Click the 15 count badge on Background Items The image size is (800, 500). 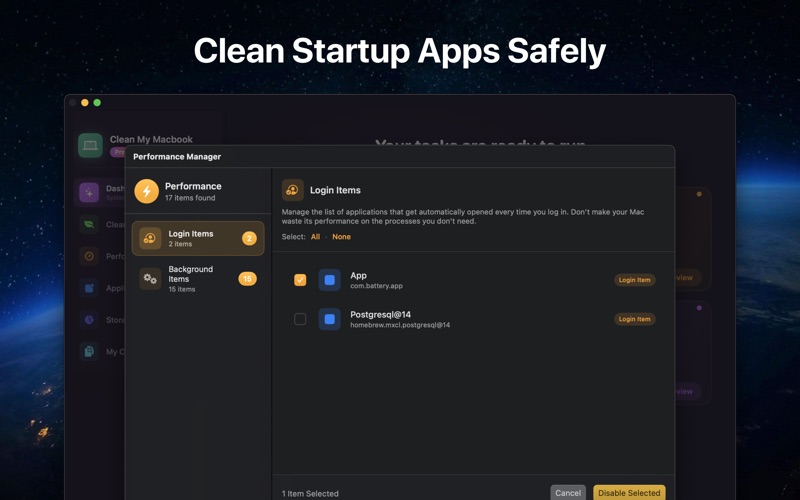click(247, 279)
